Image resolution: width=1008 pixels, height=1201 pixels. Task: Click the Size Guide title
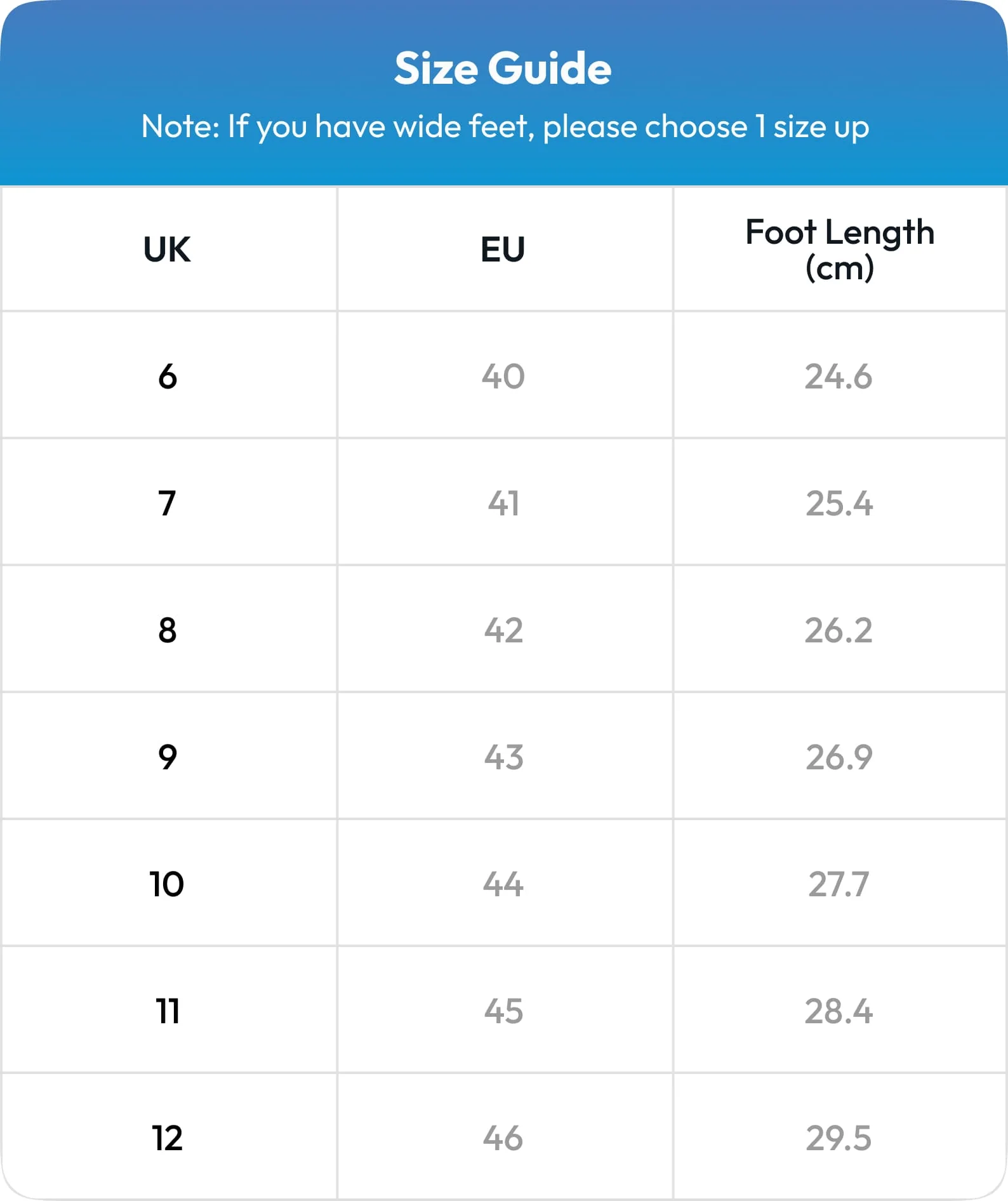pos(503,68)
